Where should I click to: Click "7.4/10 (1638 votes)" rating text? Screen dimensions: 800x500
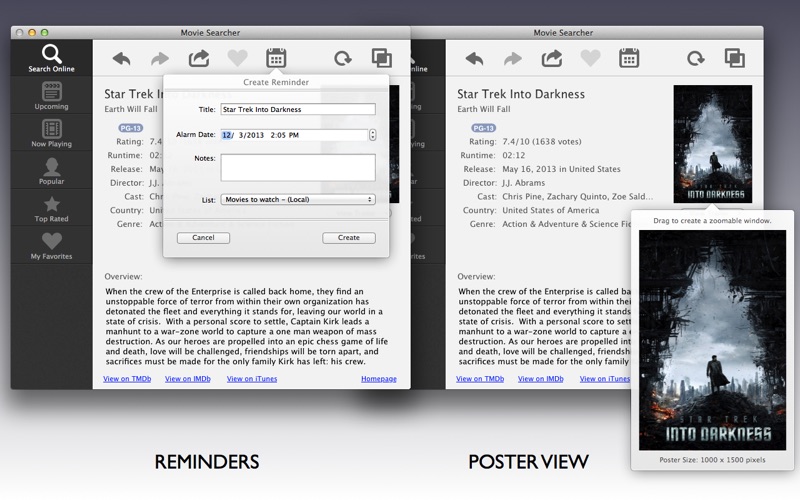coord(542,142)
